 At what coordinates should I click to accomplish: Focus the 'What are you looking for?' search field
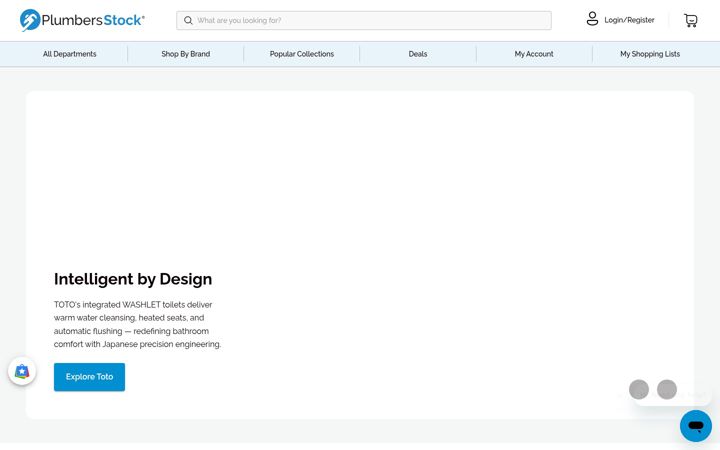tap(364, 20)
